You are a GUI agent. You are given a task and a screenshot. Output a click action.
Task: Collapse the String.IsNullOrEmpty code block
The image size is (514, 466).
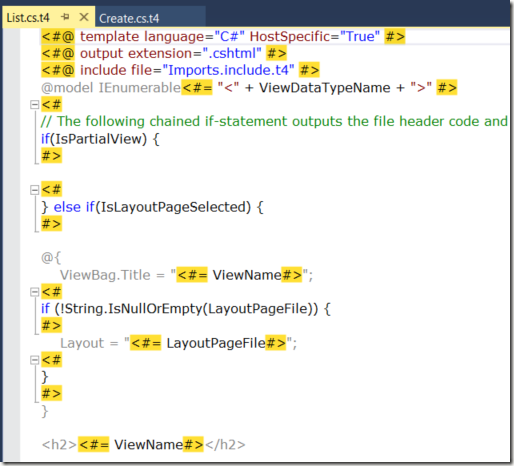click(34, 292)
